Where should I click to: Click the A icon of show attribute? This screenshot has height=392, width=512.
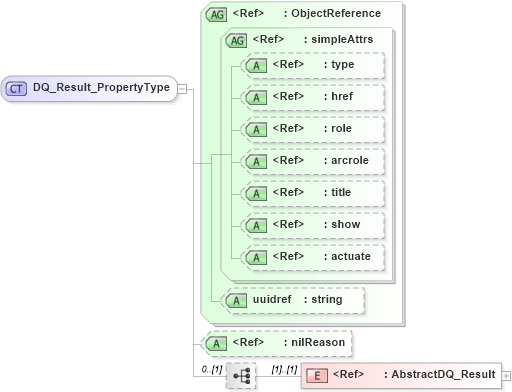pos(256,226)
